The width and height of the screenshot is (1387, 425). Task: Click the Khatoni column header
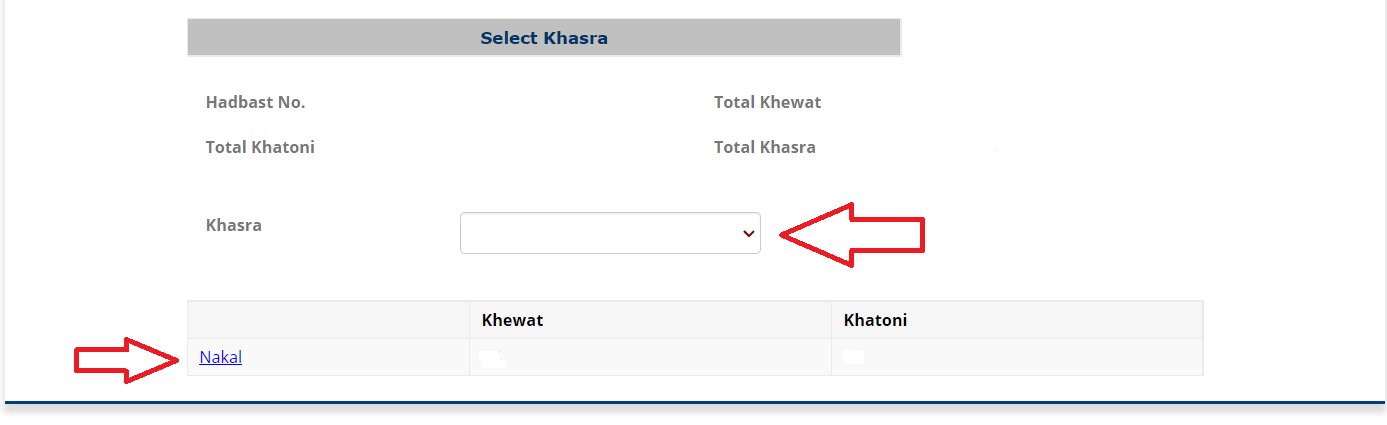pos(875,320)
